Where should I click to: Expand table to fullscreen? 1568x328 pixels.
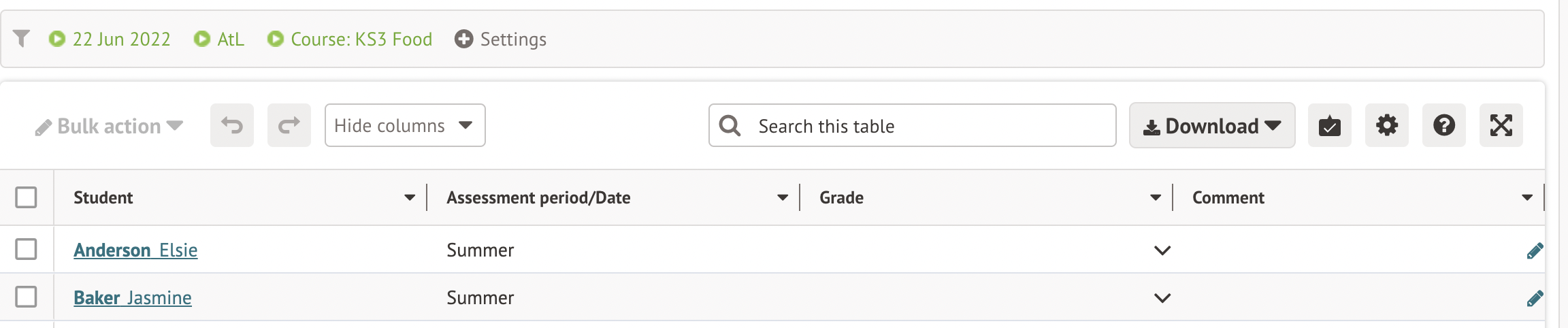tap(1501, 126)
